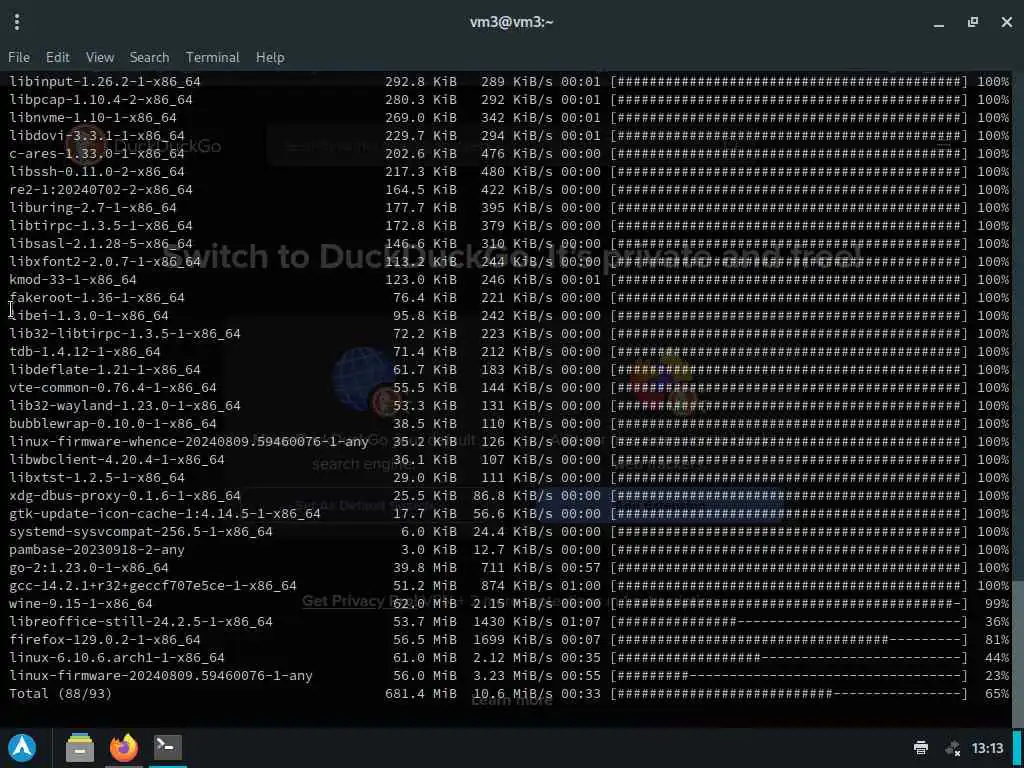Image resolution: width=1024 pixels, height=768 pixels.
Task: Click the lib32-wayland-1.23.0-1-x86_64 line
Action: [509, 406]
